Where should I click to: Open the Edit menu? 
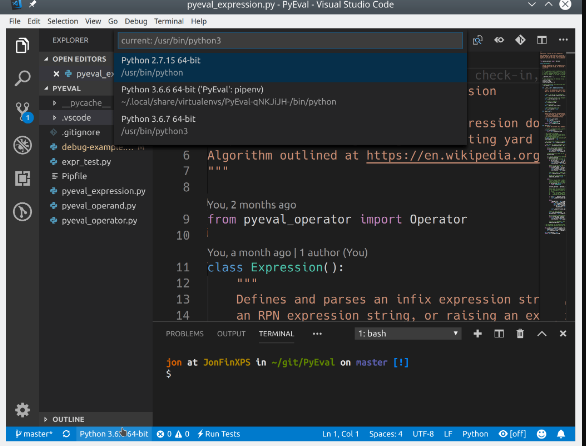click(34, 21)
